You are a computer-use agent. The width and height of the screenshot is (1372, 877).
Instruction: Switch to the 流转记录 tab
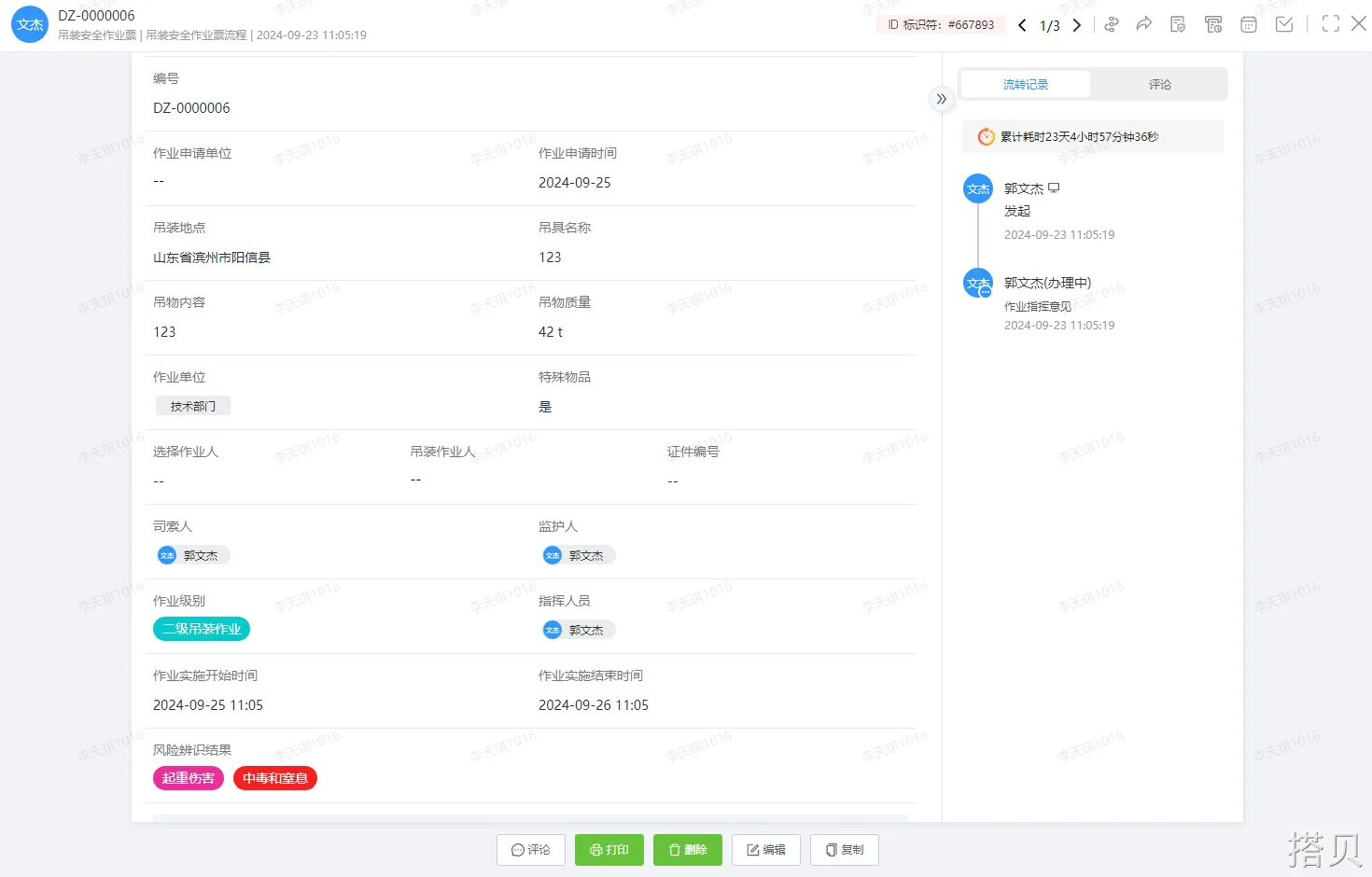pos(1025,84)
